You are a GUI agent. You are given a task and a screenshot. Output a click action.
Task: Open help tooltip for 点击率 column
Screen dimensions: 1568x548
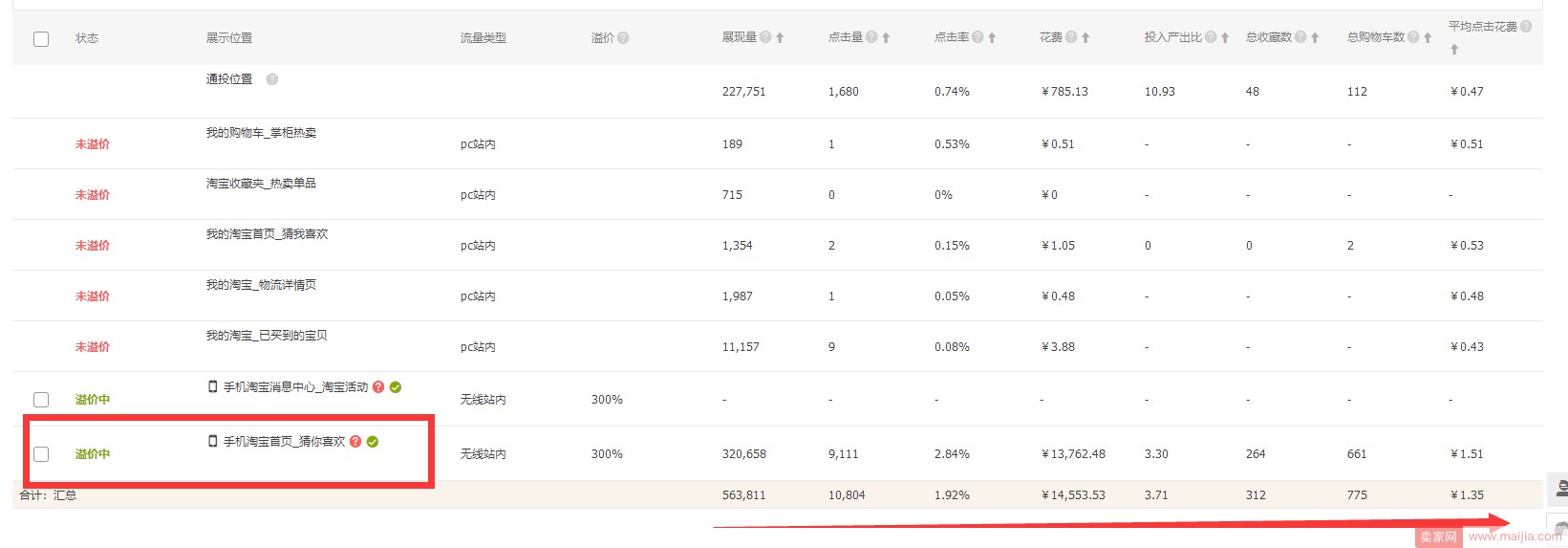click(977, 37)
